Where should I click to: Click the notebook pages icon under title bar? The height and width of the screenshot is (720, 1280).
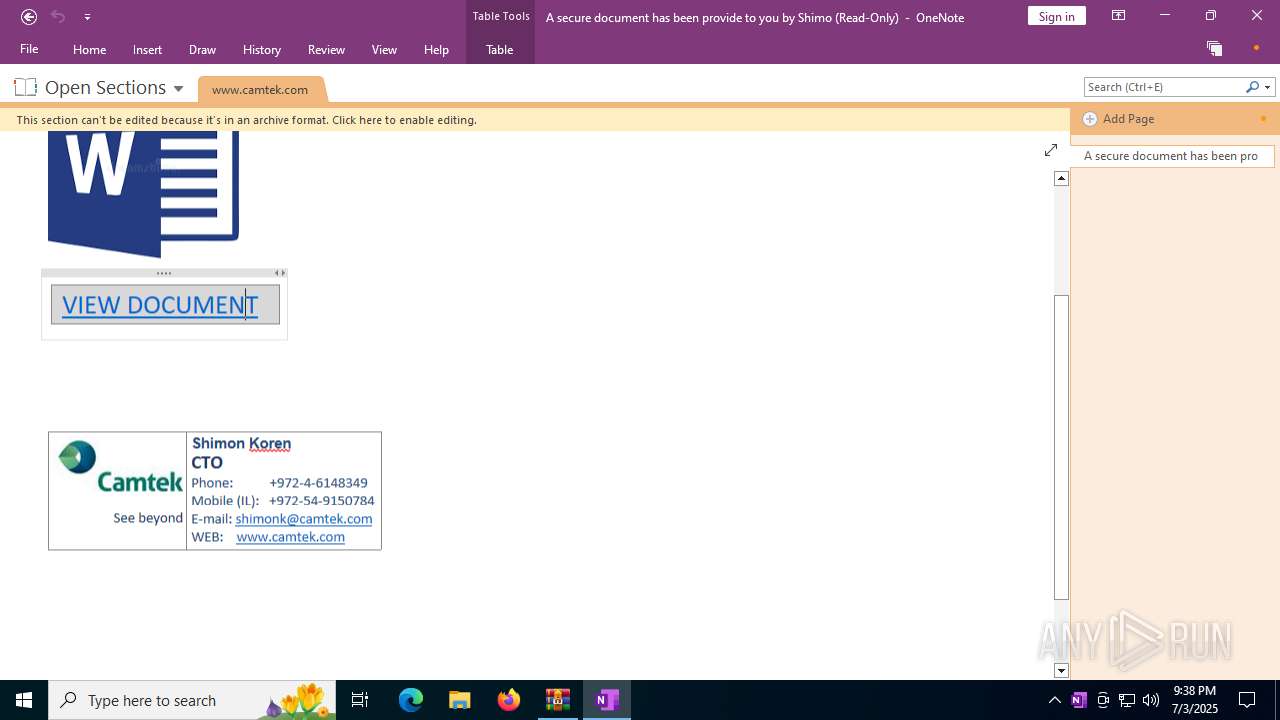point(1214,48)
